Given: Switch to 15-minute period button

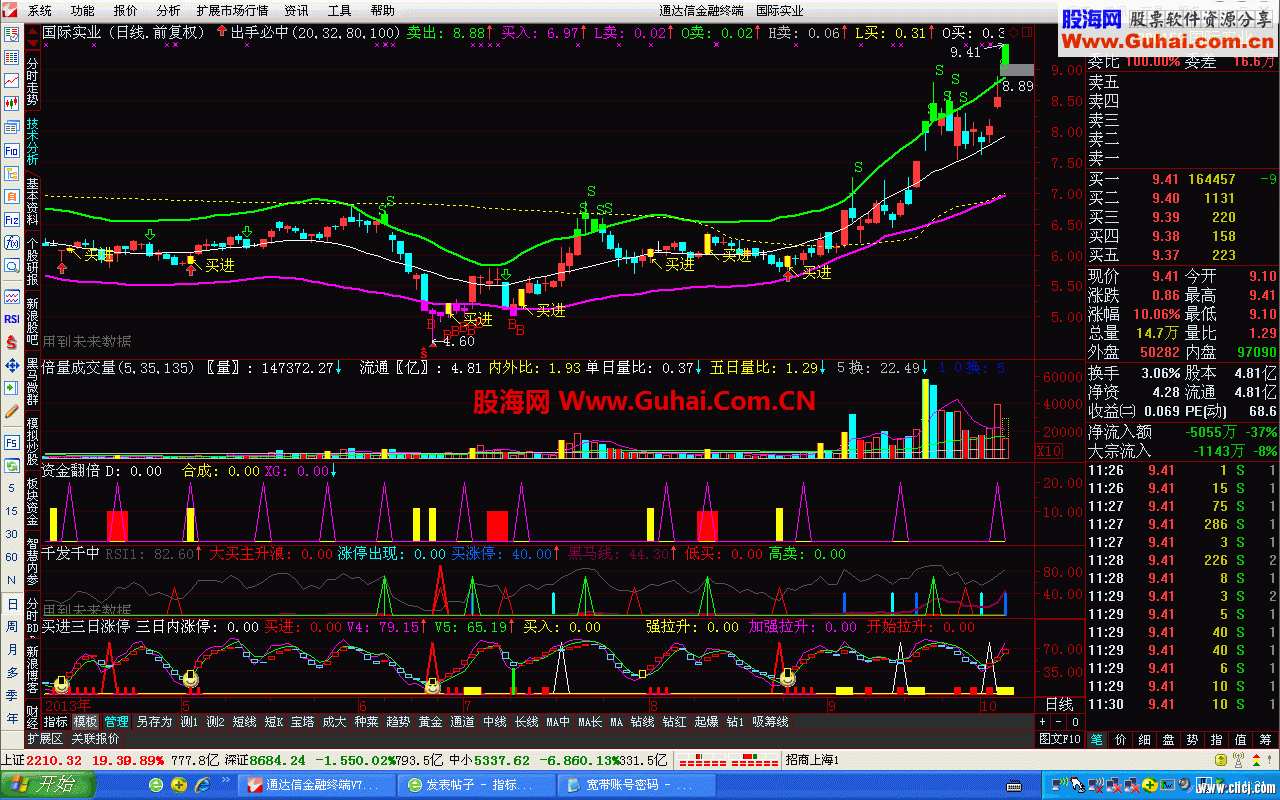Looking at the screenshot, I should point(12,512).
